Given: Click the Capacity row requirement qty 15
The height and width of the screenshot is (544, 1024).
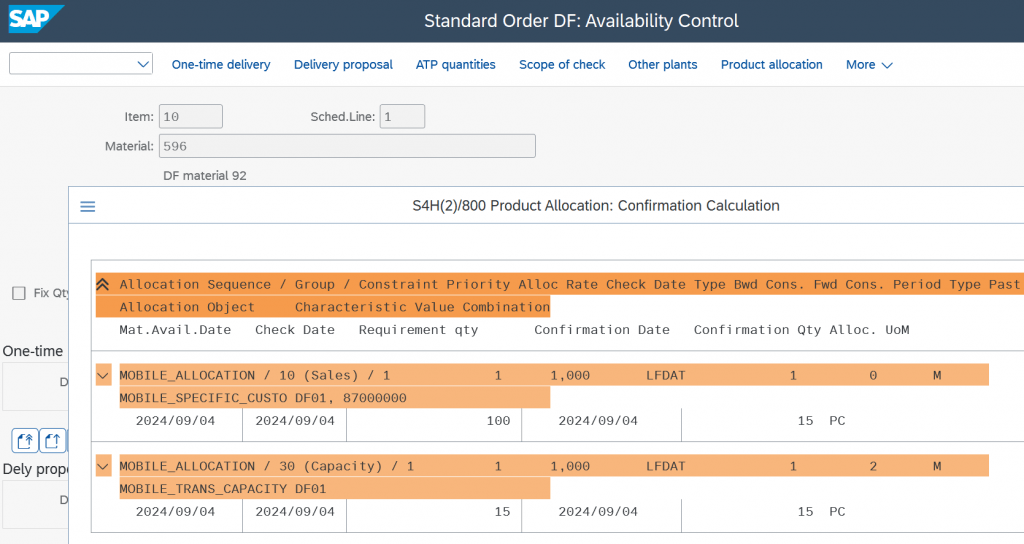Looking at the screenshot, I should click(x=502, y=511).
